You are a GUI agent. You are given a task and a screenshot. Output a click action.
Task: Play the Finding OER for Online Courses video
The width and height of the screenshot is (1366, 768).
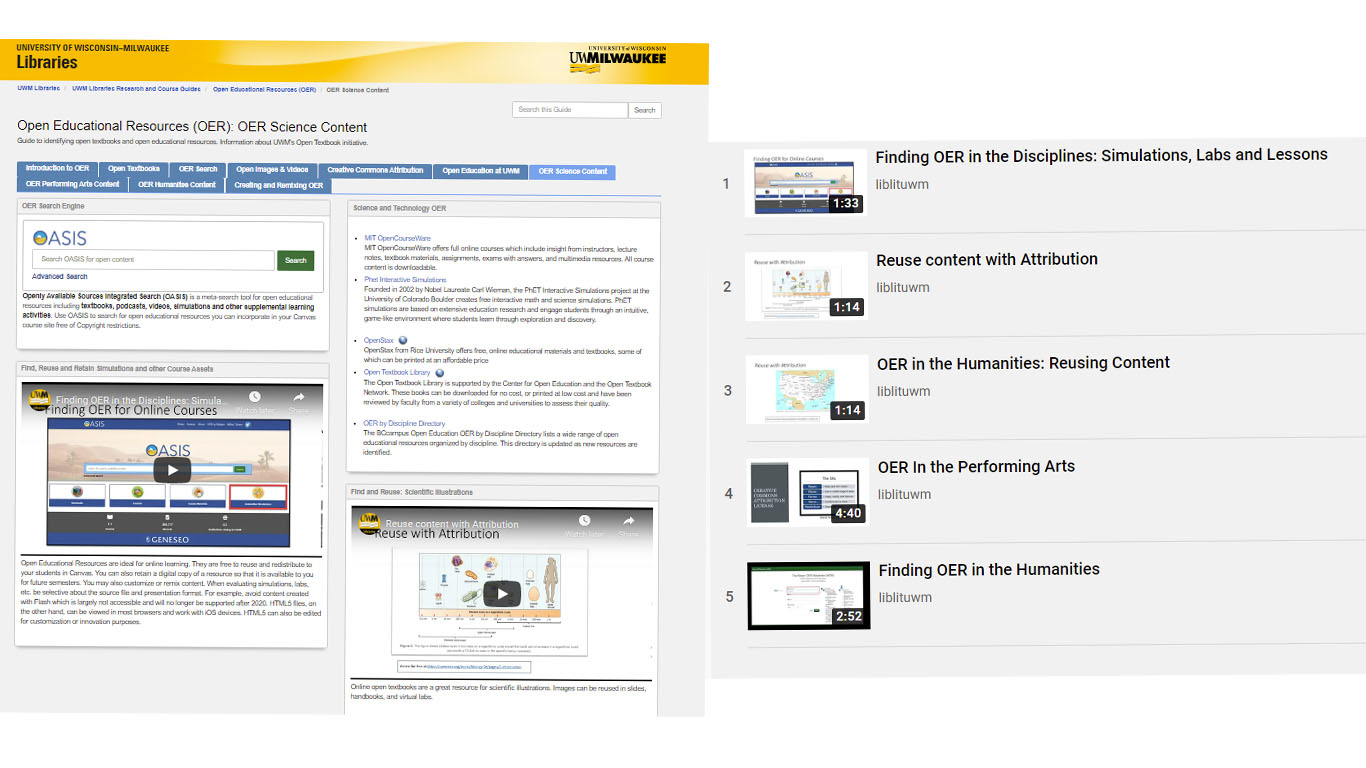pyautogui.click(x=173, y=470)
